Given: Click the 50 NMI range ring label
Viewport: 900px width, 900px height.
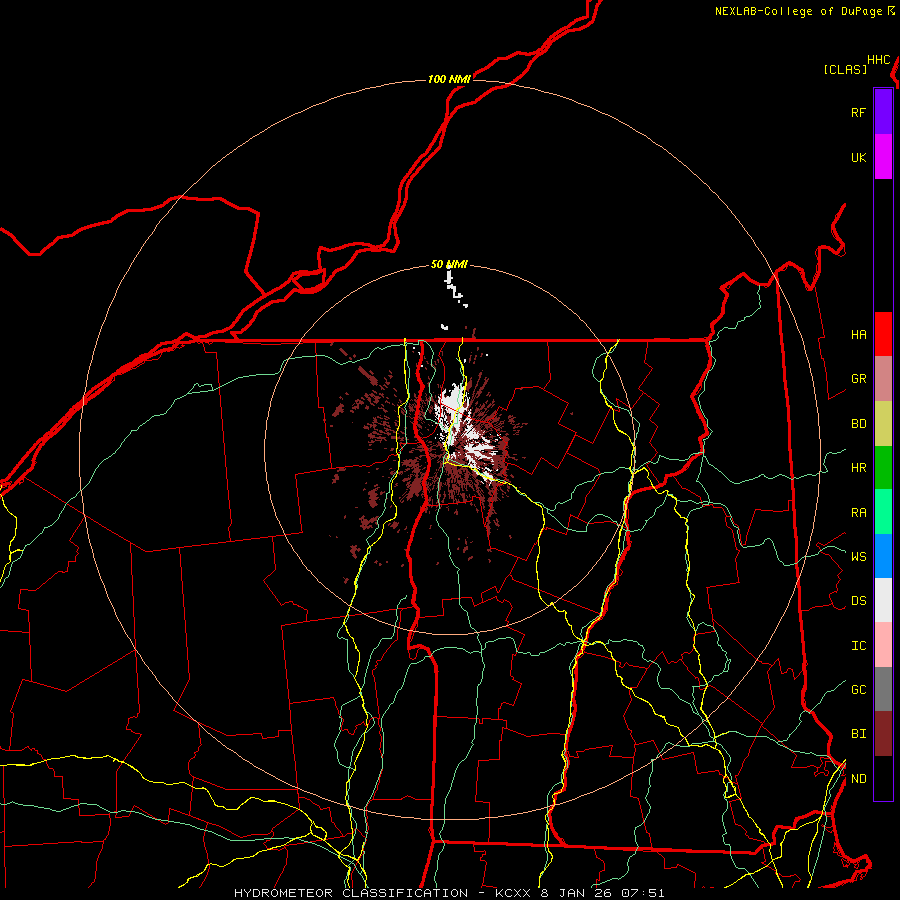Looking at the screenshot, I should [449, 265].
